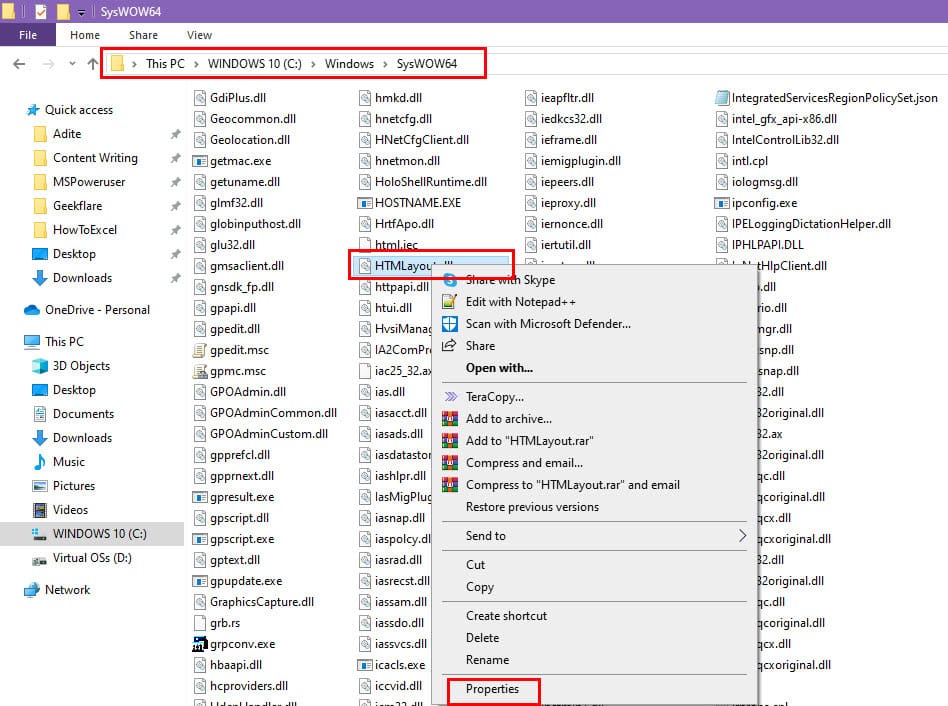Viewport: 948px width, 706px height.
Task: Open the Virtual OSs (D:) drive icon
Action: (39, 559)
